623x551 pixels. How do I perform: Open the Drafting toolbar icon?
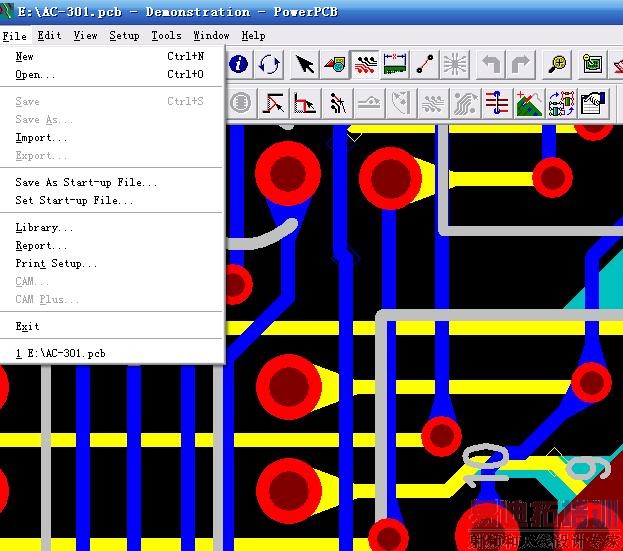[335, 65]
